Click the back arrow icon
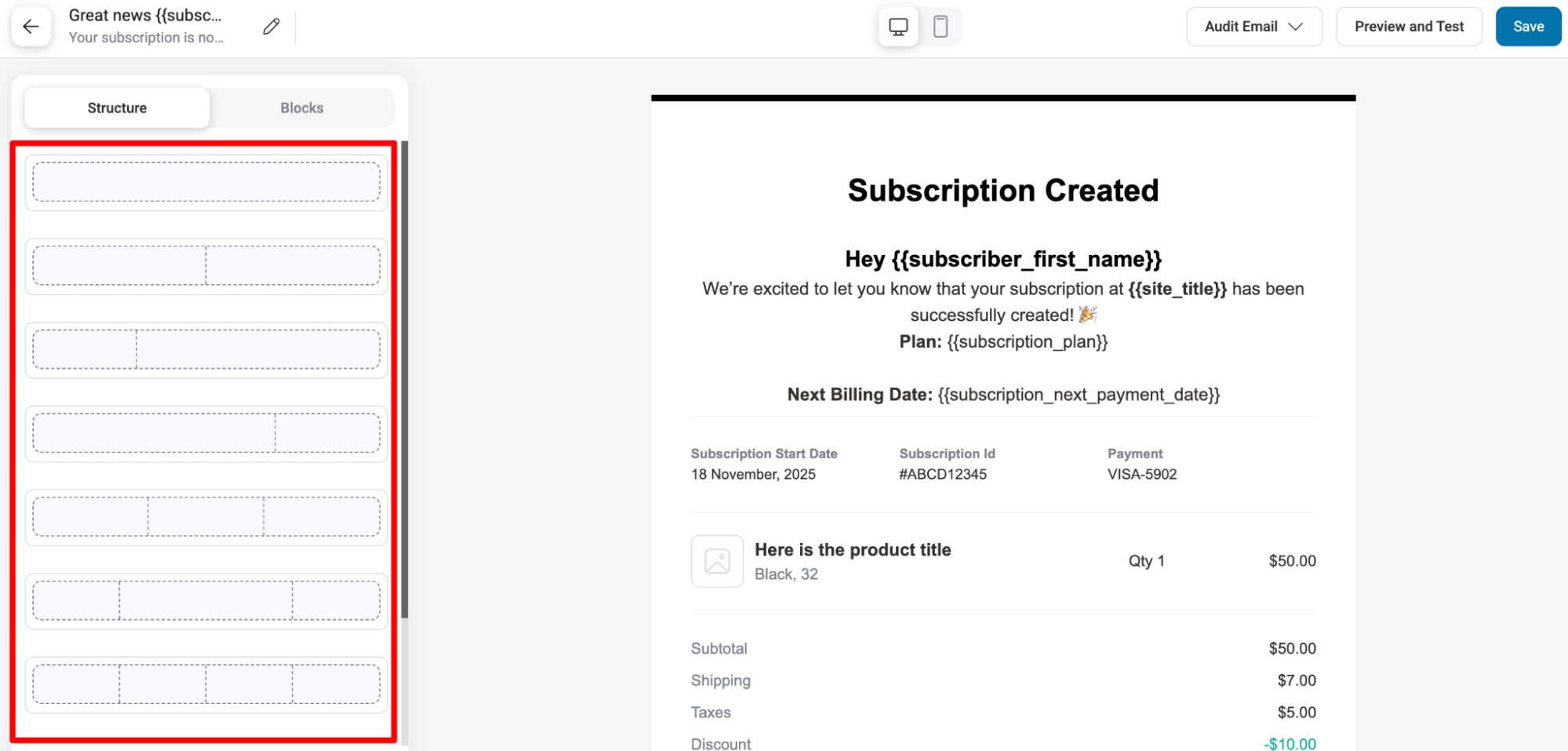This screenshot has height=751, width=1568. pyautogui.click(x=31, y=26)
